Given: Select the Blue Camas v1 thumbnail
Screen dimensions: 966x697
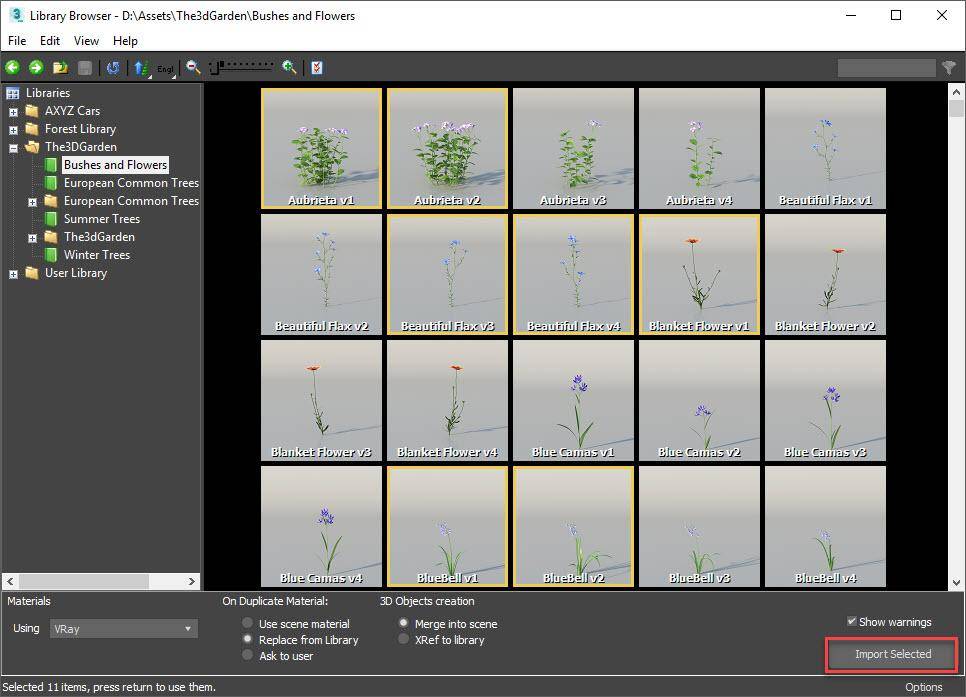Looking at the screenshot, I should 573,400.
